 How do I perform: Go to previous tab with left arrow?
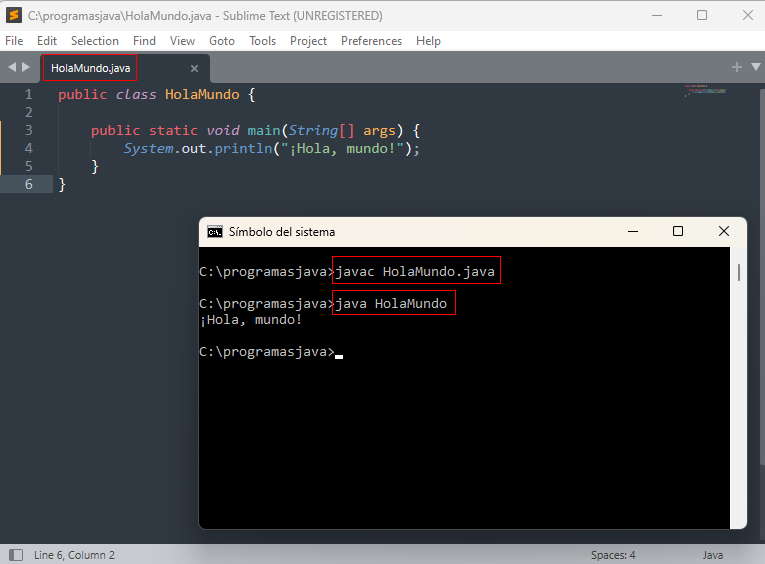tap(12, 67)
